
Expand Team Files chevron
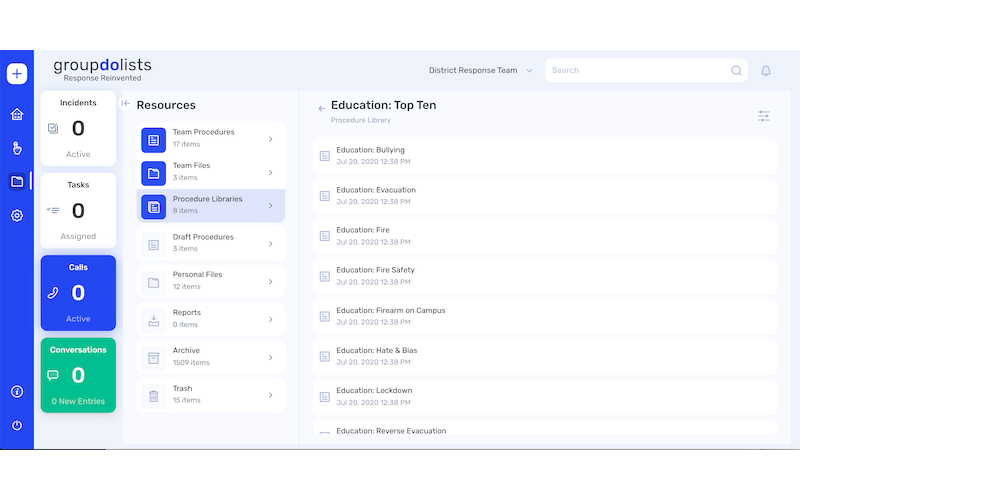[270, 173]
